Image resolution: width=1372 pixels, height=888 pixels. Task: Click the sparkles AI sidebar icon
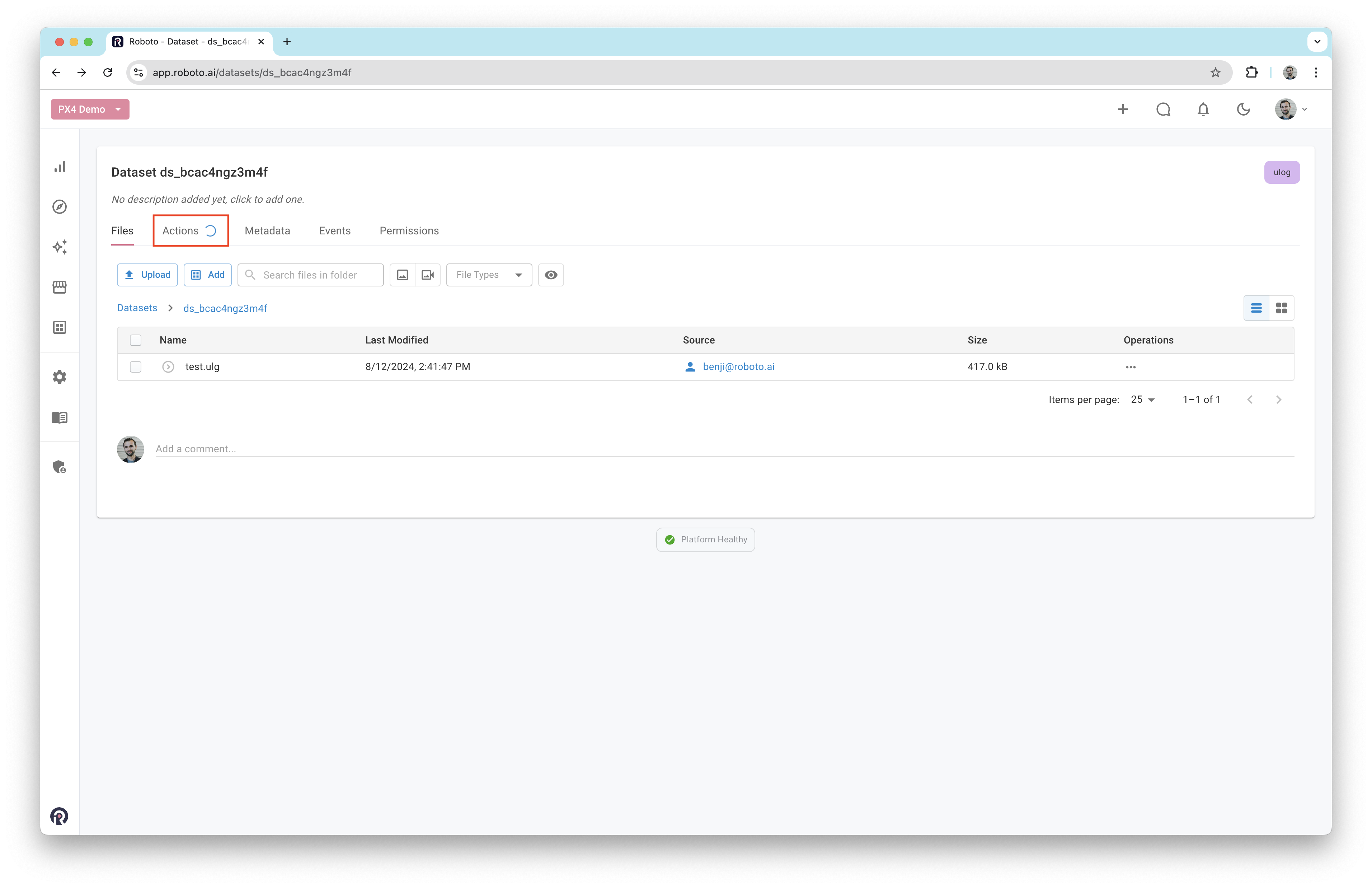pos(60,247)
